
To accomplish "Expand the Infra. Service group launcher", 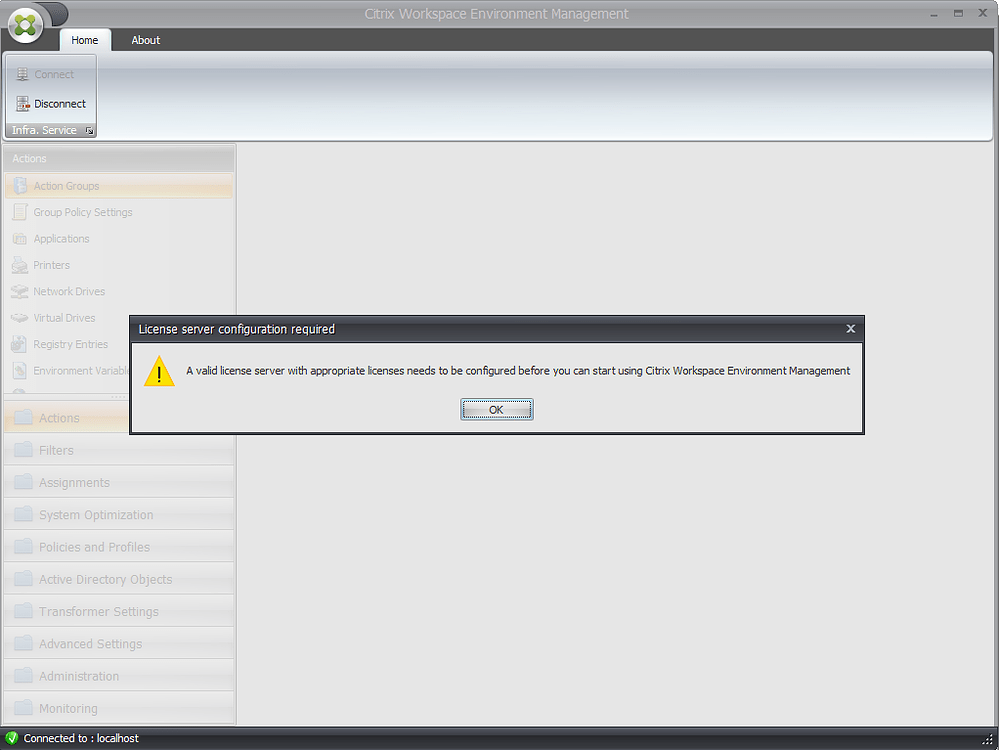I will click(89, 131).
